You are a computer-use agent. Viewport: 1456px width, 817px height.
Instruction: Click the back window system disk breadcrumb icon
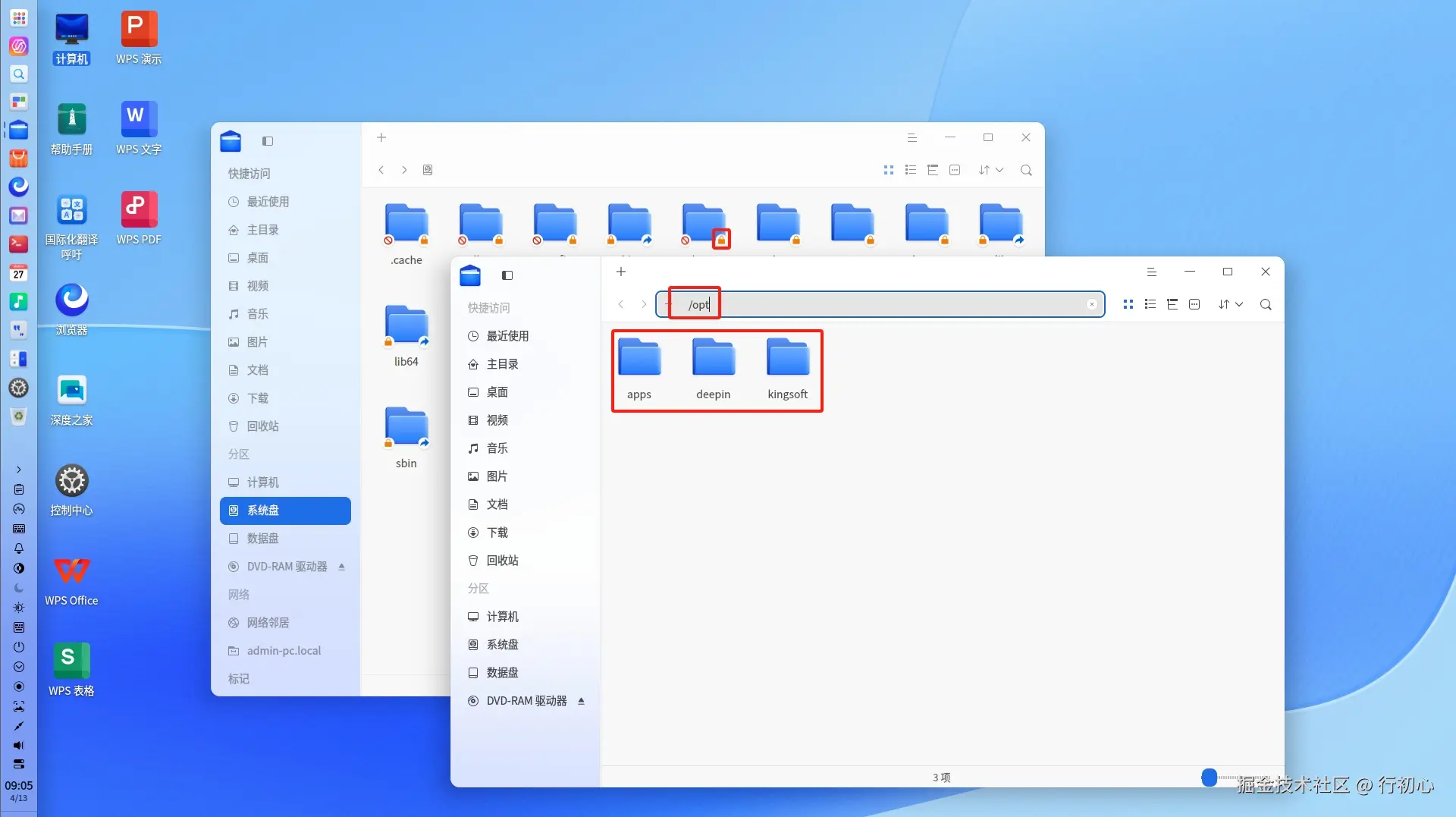(428, 170)
